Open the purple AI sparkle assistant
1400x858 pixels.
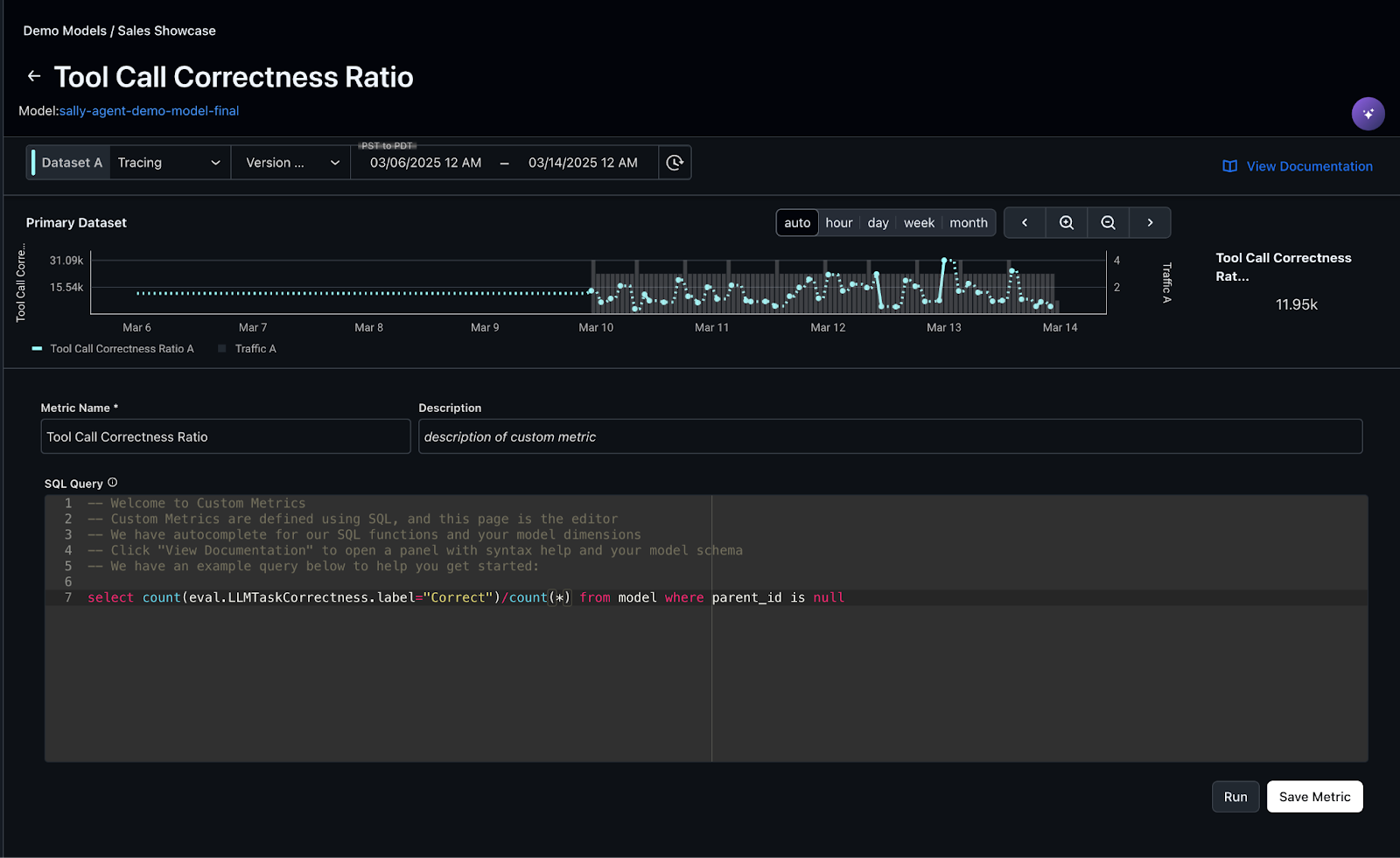(x=1368, y=114)
